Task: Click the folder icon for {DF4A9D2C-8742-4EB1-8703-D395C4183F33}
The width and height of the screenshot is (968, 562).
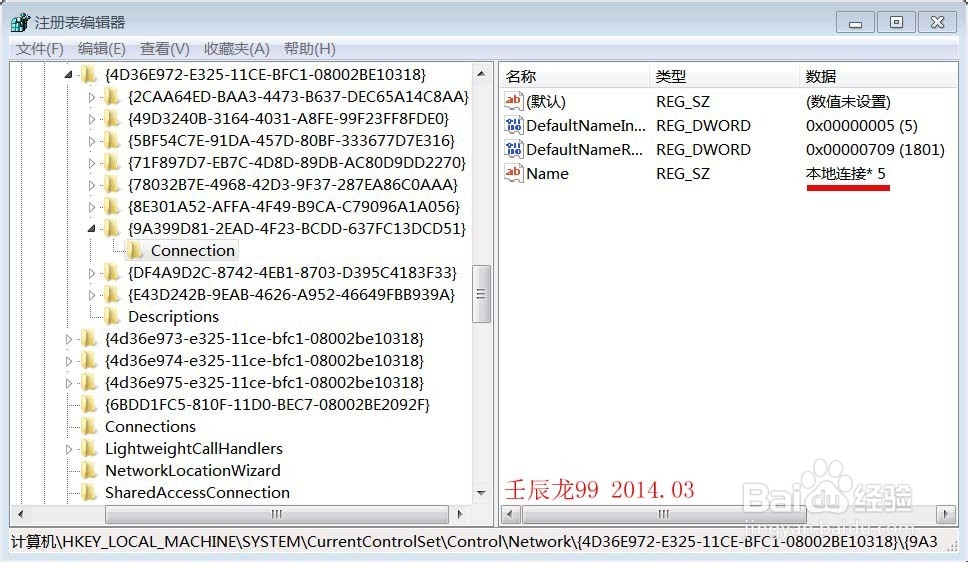Action: tap(112, 272)
